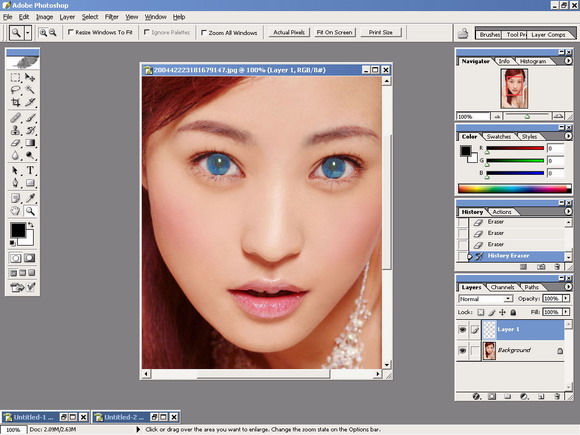Image resolution: width=580 pixels, height=435 pixels.
Task: Click the delete layer trash icon
Action: pos(557,397)
